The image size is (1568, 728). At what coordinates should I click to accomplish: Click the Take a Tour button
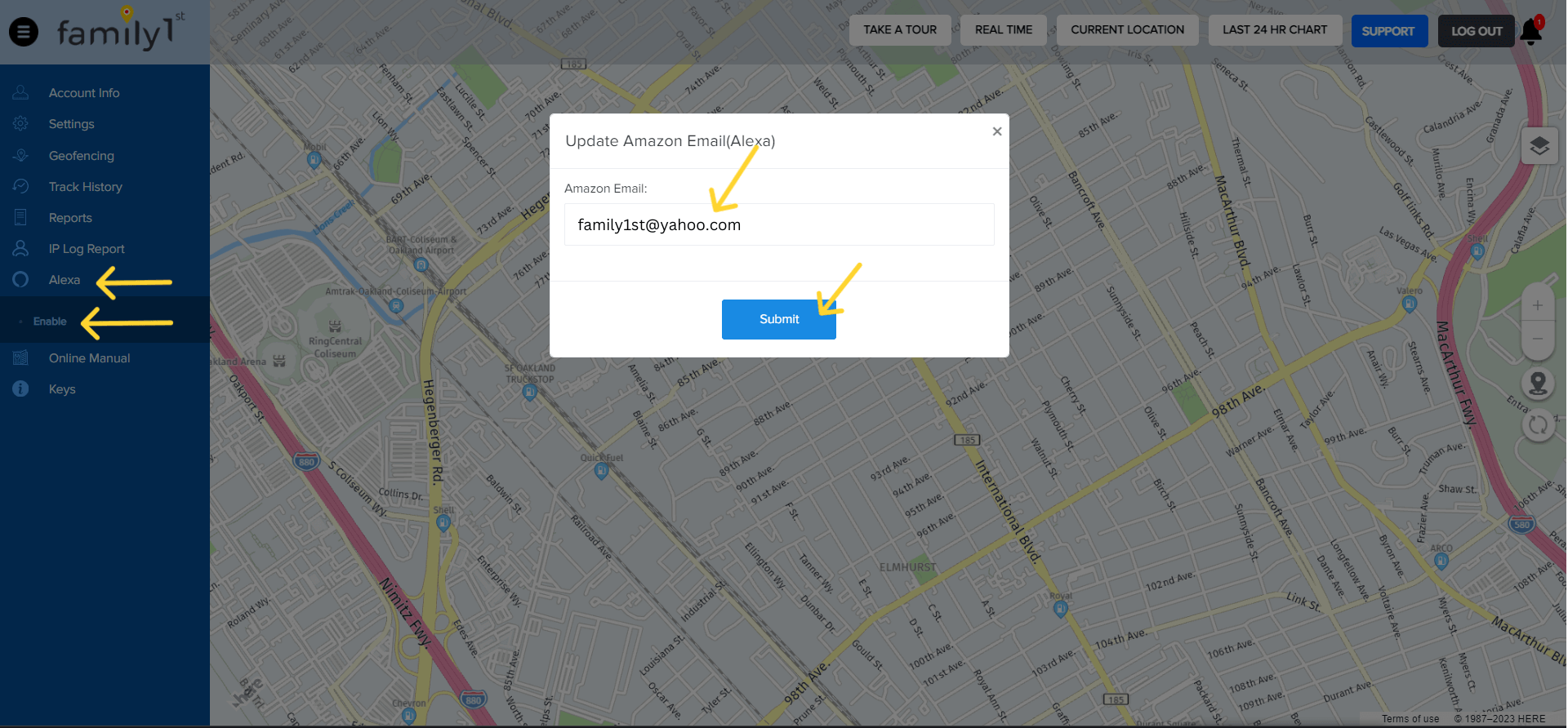[900, 30]
